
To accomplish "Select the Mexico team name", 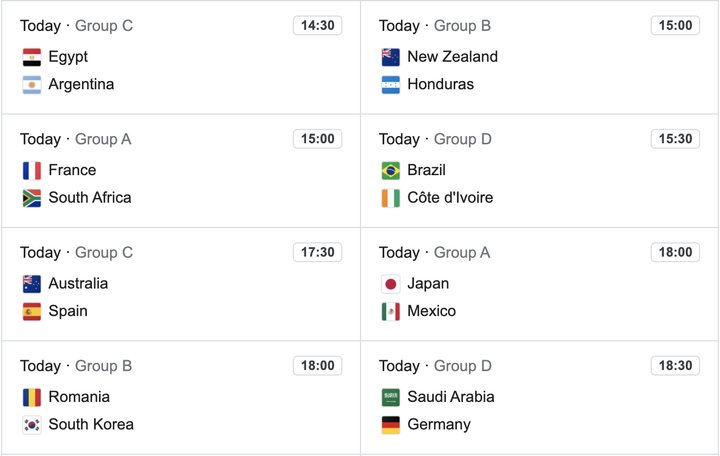I will [431, 311].
